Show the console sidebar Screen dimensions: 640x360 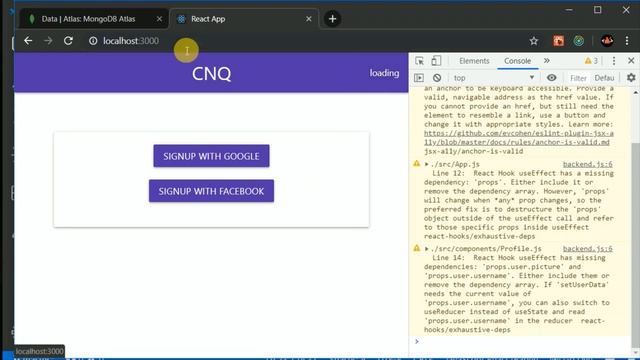(419, 78)
